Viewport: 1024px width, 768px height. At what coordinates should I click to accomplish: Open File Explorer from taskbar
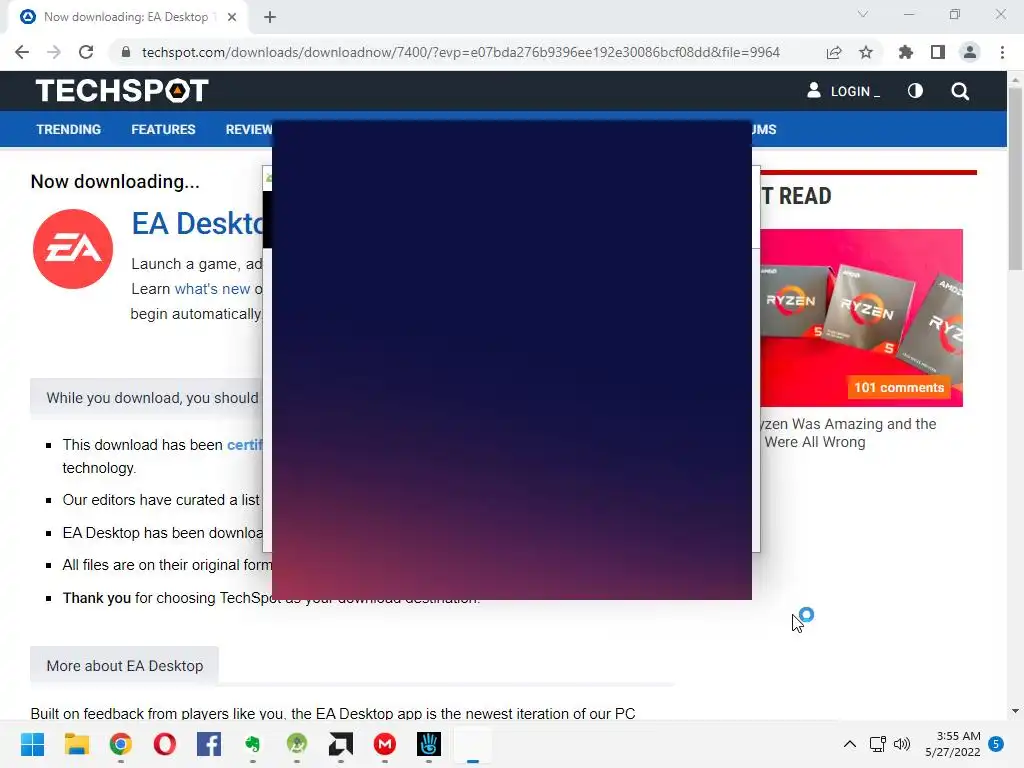tap(76, 744)
